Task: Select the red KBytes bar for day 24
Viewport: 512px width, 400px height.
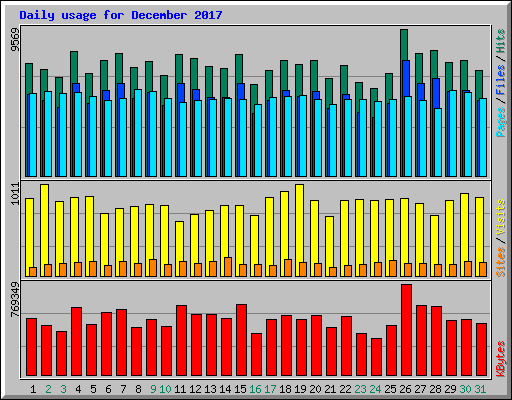Action: (376, 357)
